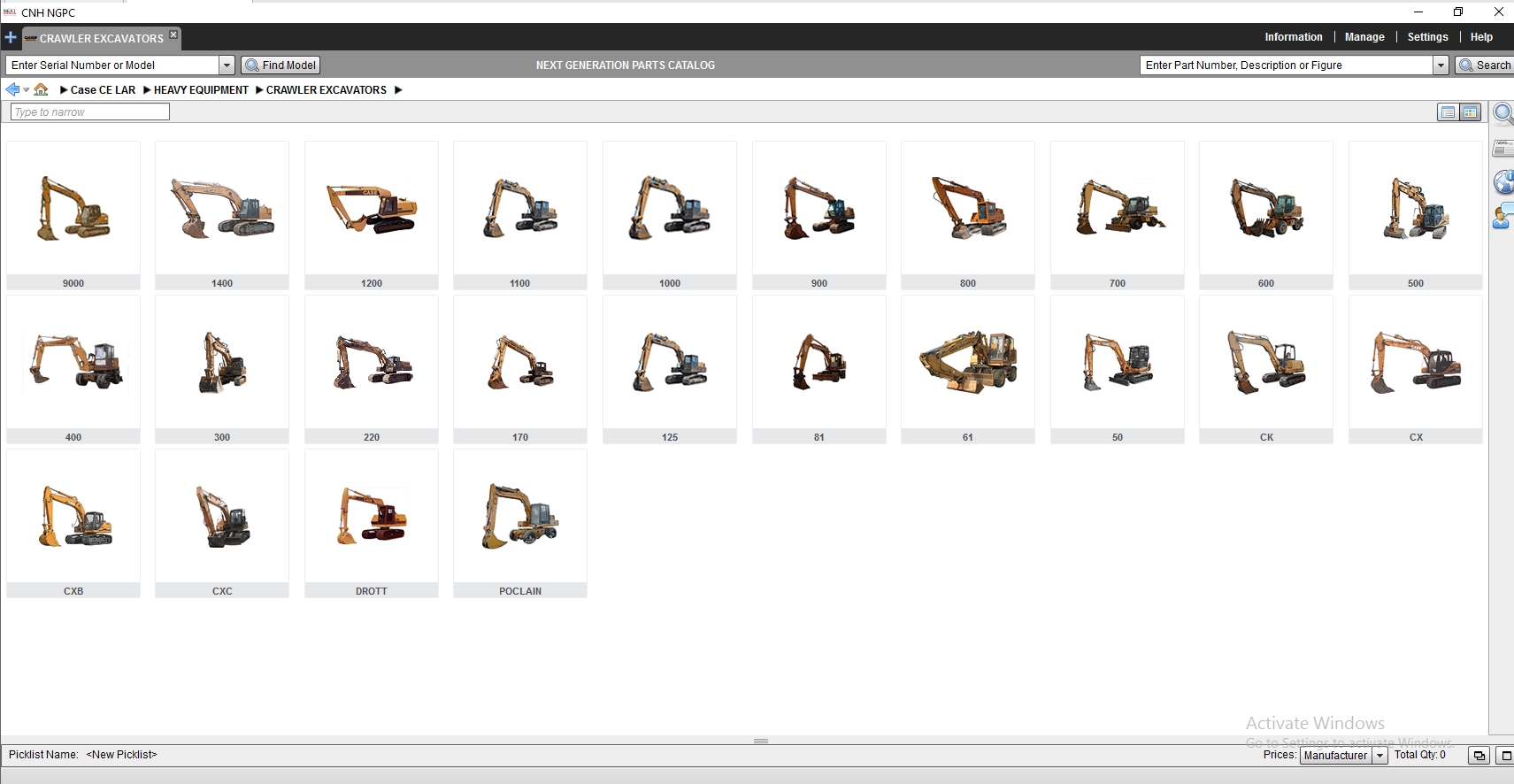Click the single-square maximize picklist icon
Image resolution: width=1514 pixels, height=784 pixels.
1505,756
